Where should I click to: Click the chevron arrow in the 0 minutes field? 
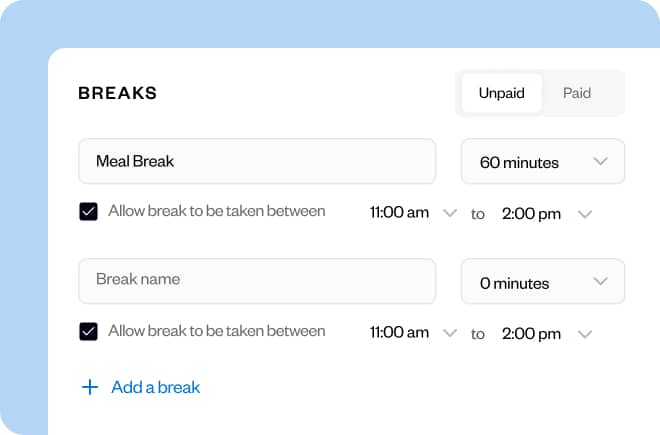click(x=600, y=282)
